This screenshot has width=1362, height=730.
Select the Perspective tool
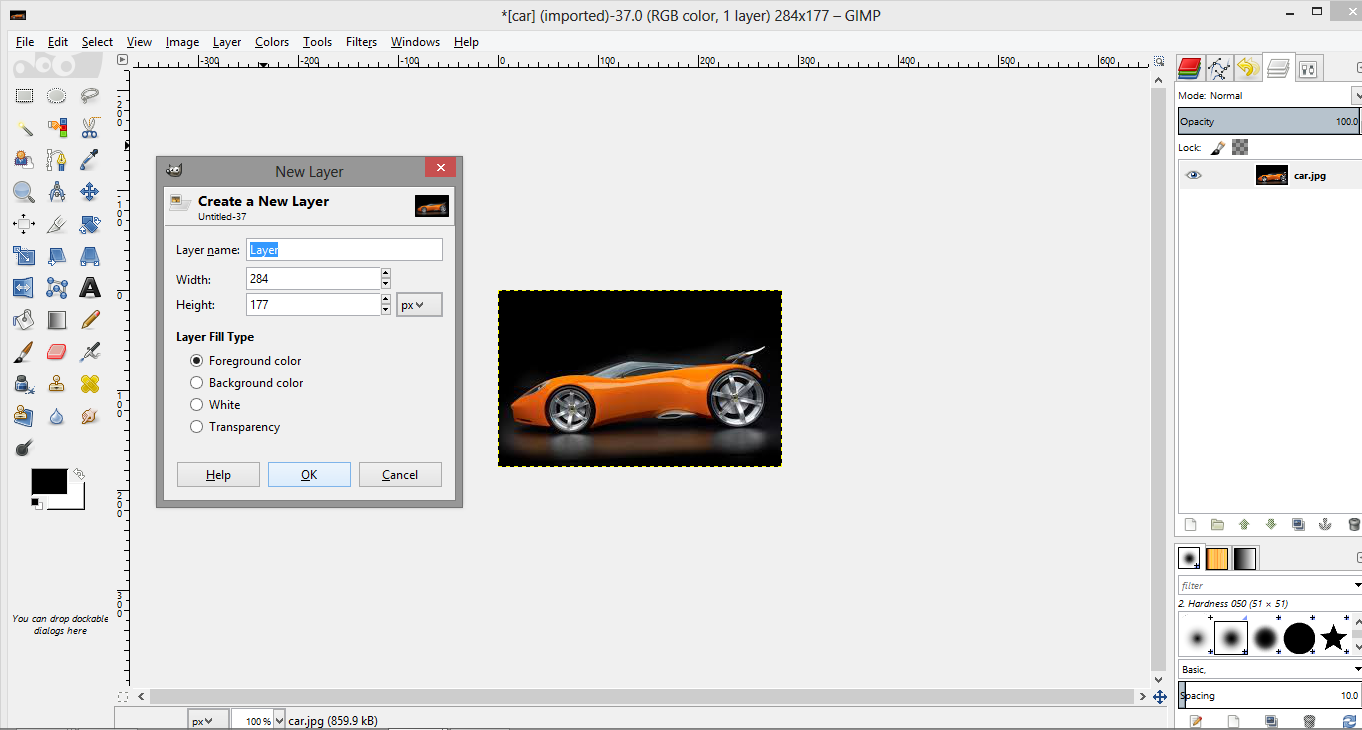coord(90,256)
